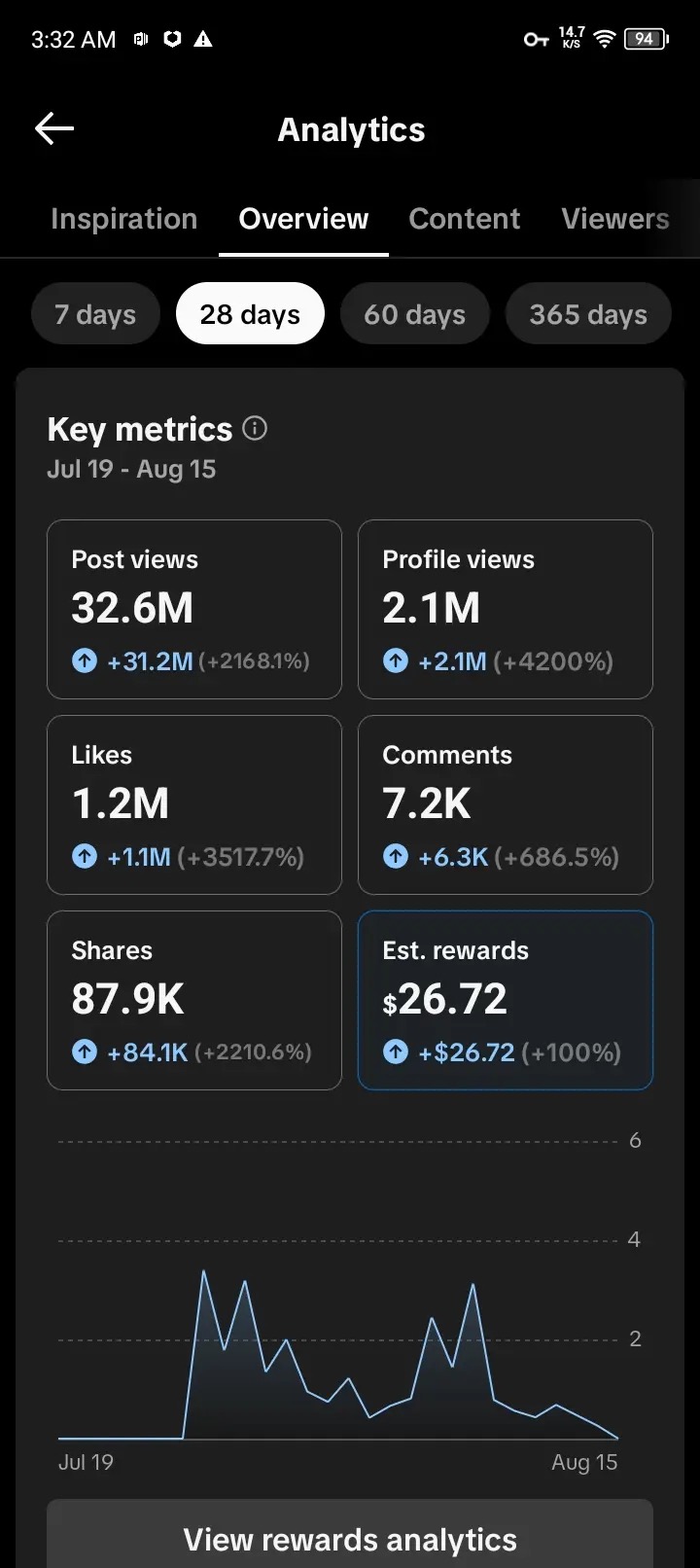Open Key metrics info icon
The height and width of the screenshot is (1568, 700).
coord(255,428)
